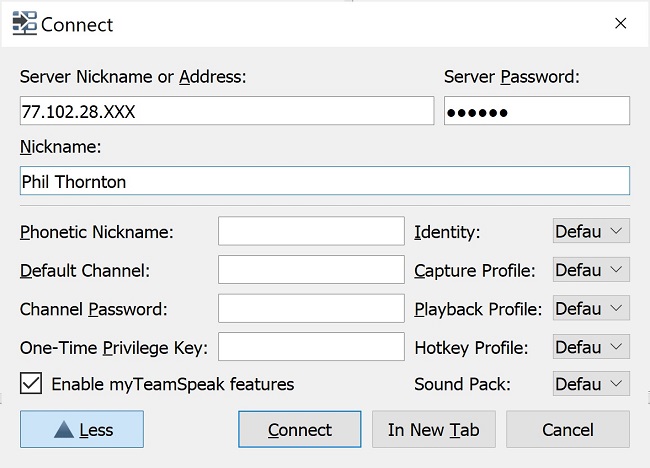Viewport: 650px width, 468px height.
Task: Toggle Enable myTeamSpeak features checkbox
Action: [x=31, y=384]
